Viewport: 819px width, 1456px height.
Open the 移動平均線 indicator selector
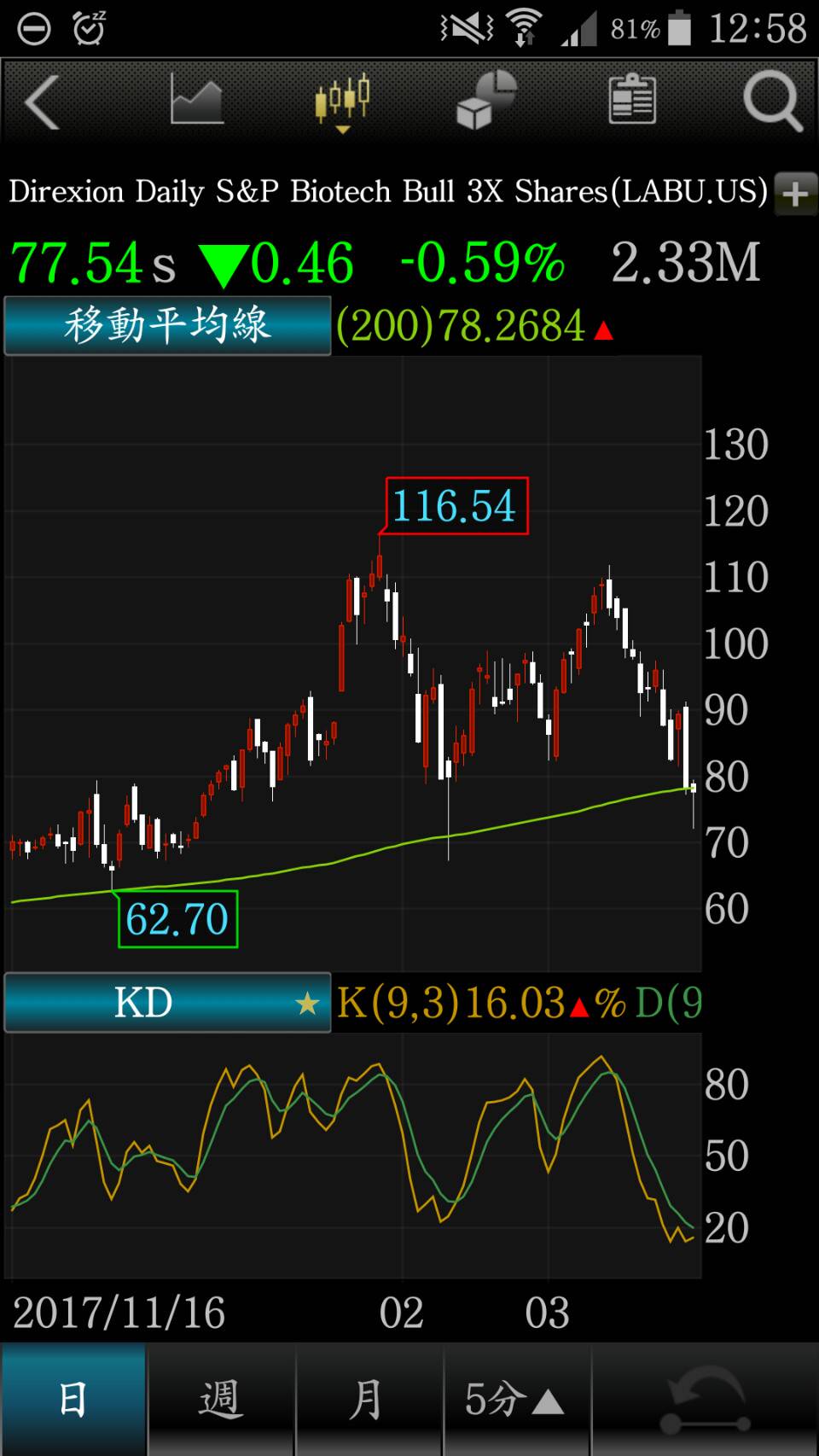tap(167, 326)
